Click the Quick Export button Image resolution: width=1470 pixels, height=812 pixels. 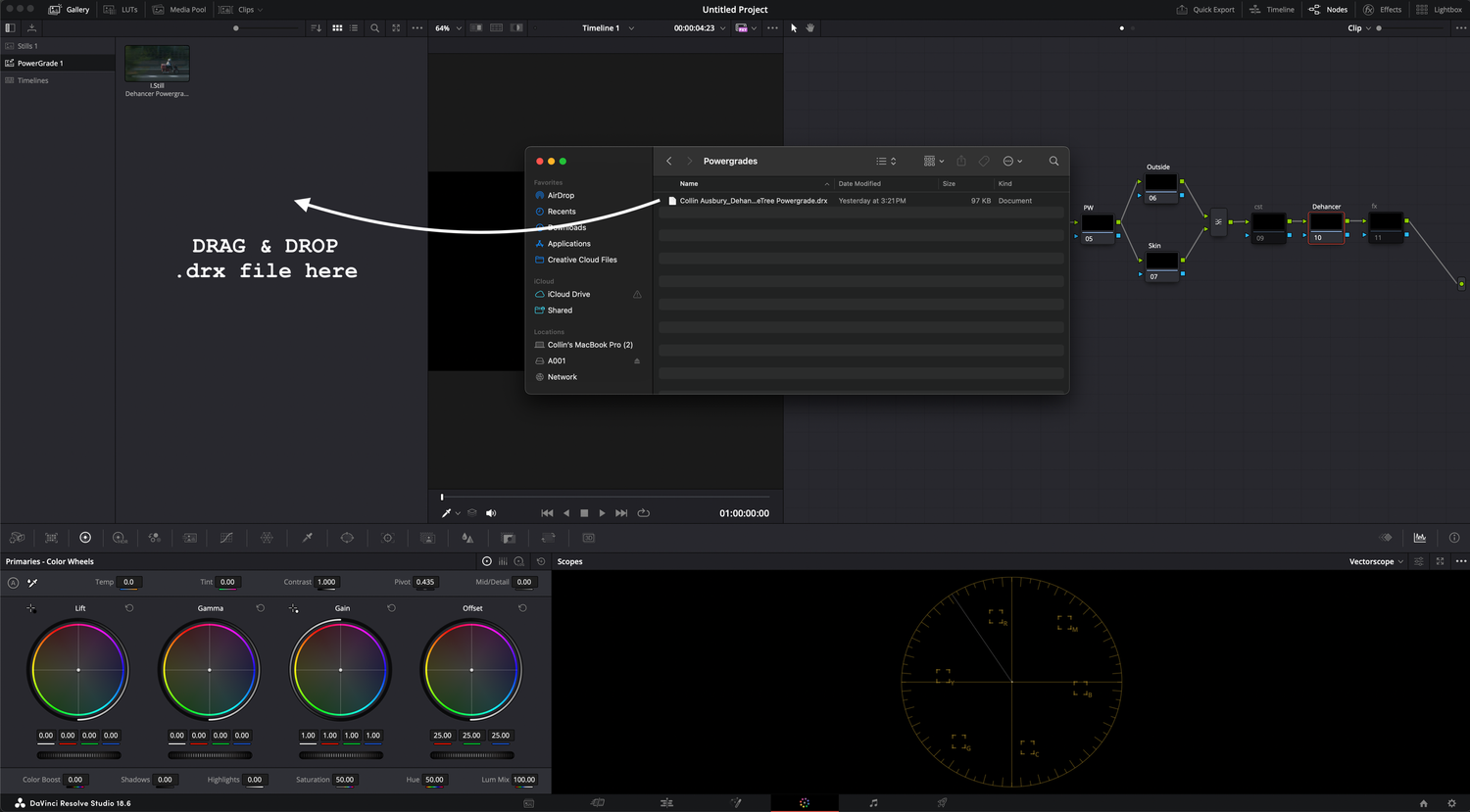pyautogui.click(x=1205, y=9)
